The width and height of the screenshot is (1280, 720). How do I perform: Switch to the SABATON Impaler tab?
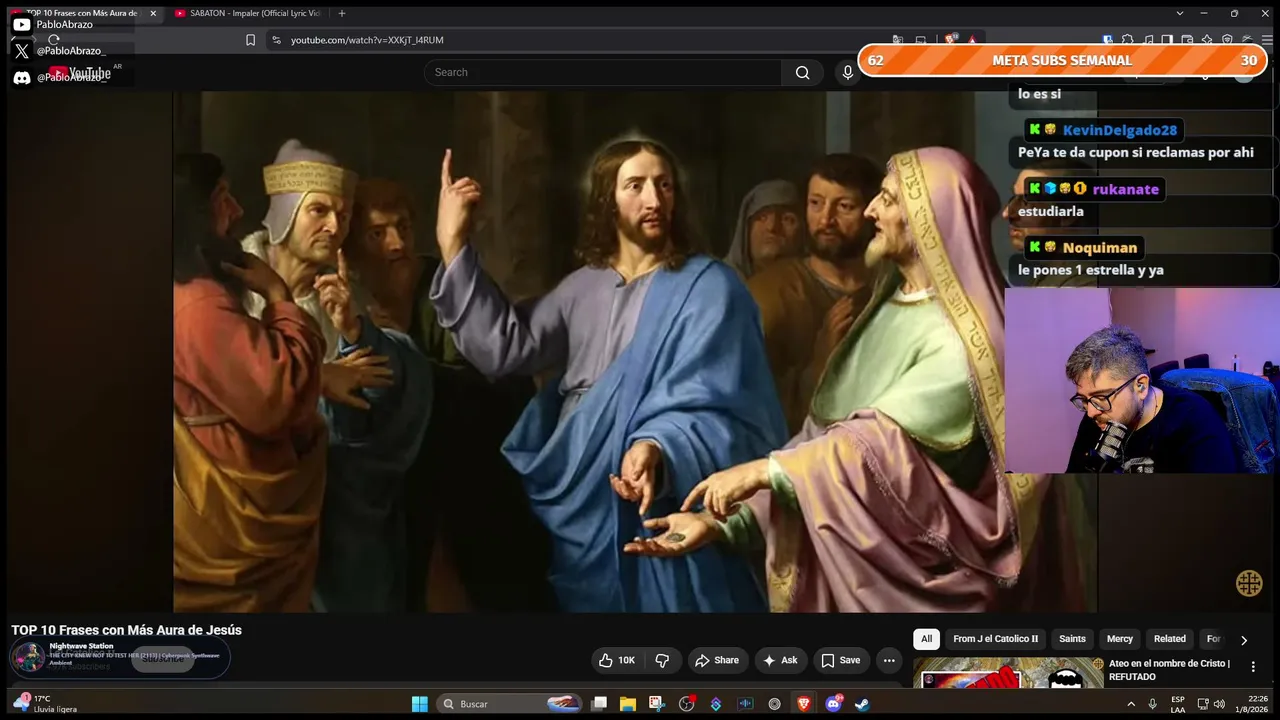[x=247, y=13]
